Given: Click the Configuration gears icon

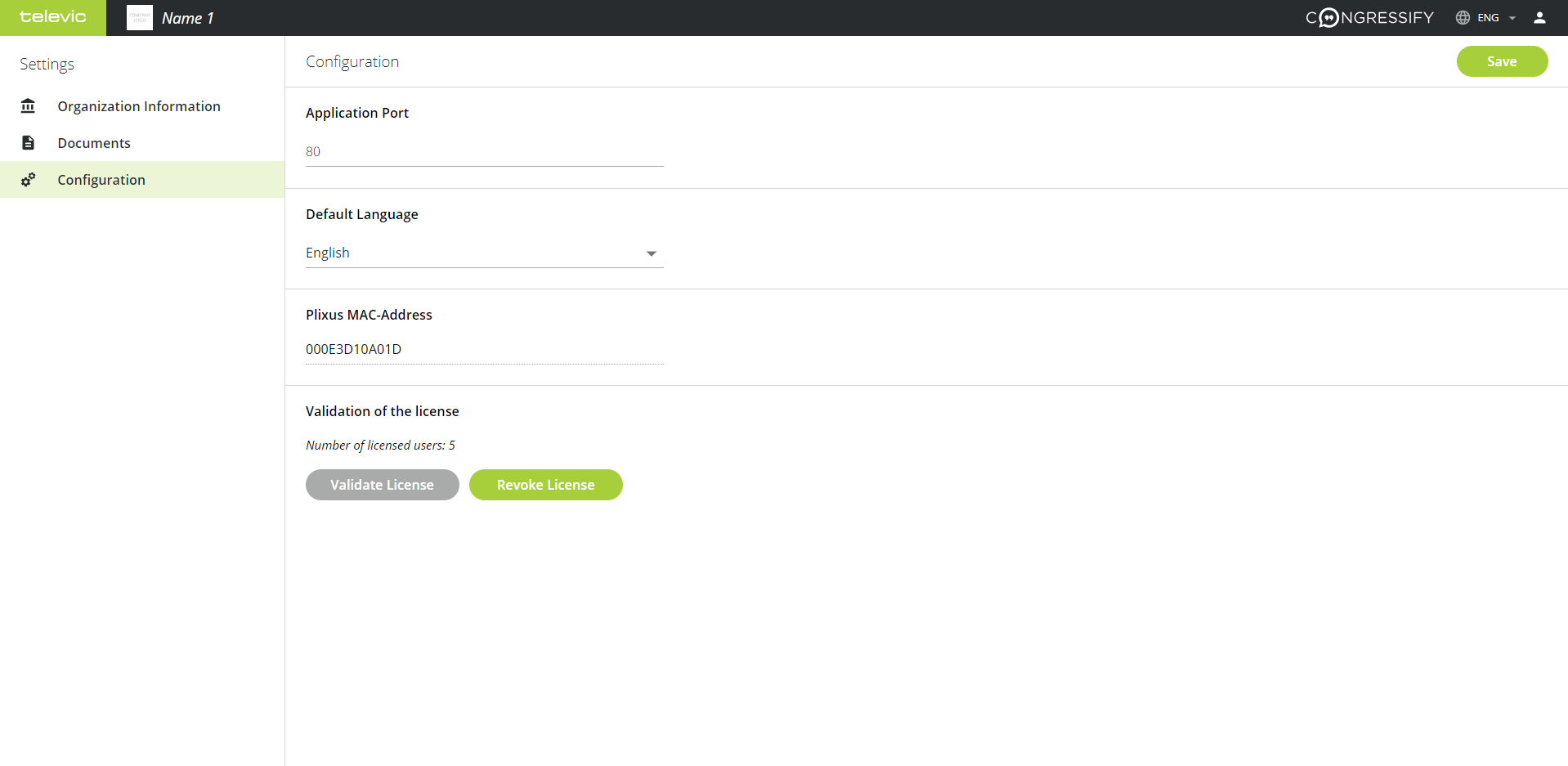Looking at the screenshot, I should 28,180.
